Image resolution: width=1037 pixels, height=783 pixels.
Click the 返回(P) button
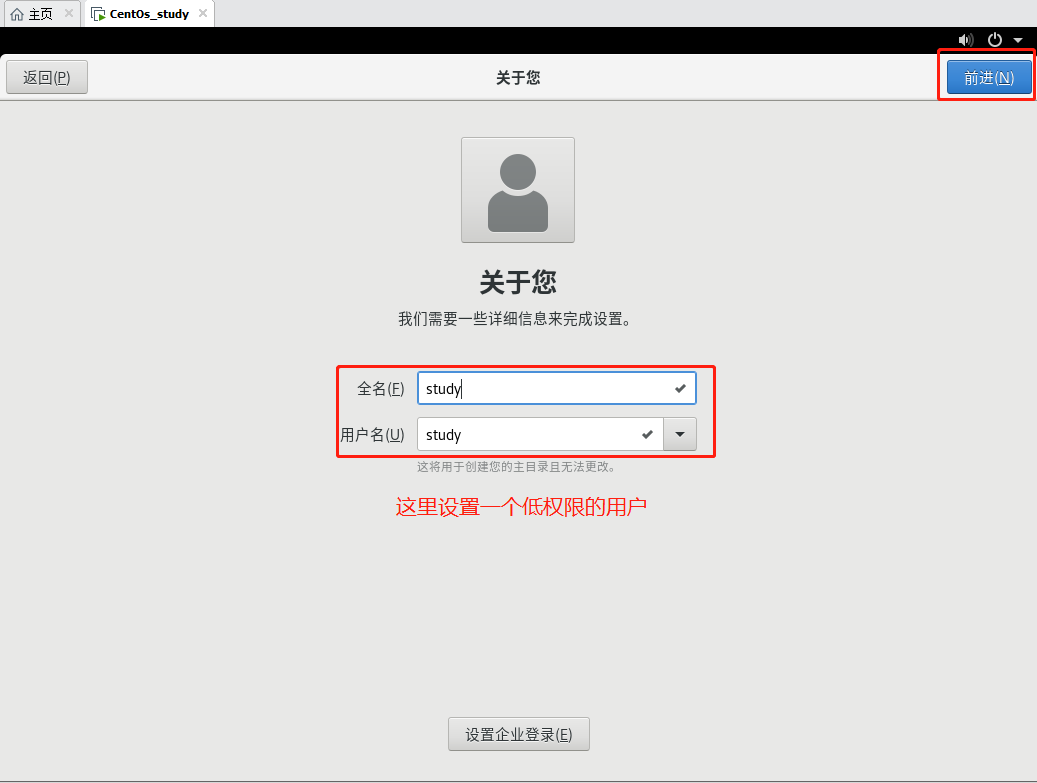[46, 76]
